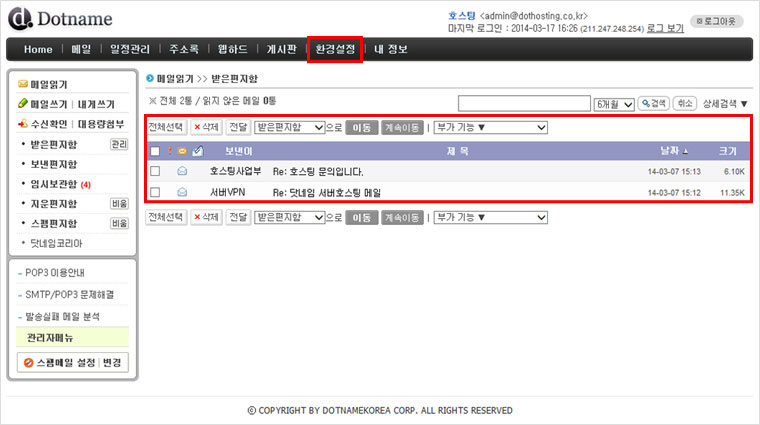
Task: Click the envelope icon beside 서버VPN mail
Action: (182, 191)
